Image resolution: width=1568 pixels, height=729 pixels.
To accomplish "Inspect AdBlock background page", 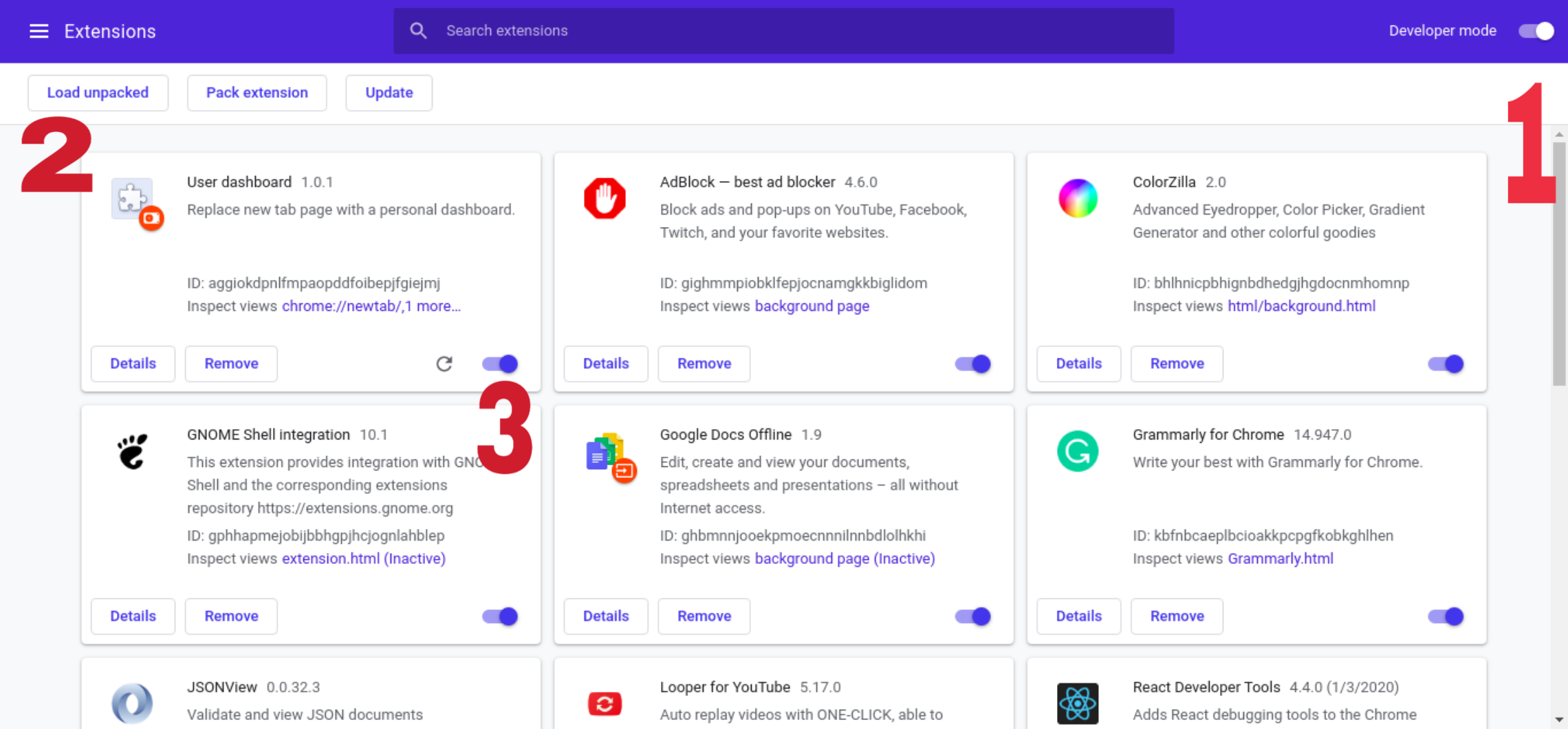I will tap(812, 306).
